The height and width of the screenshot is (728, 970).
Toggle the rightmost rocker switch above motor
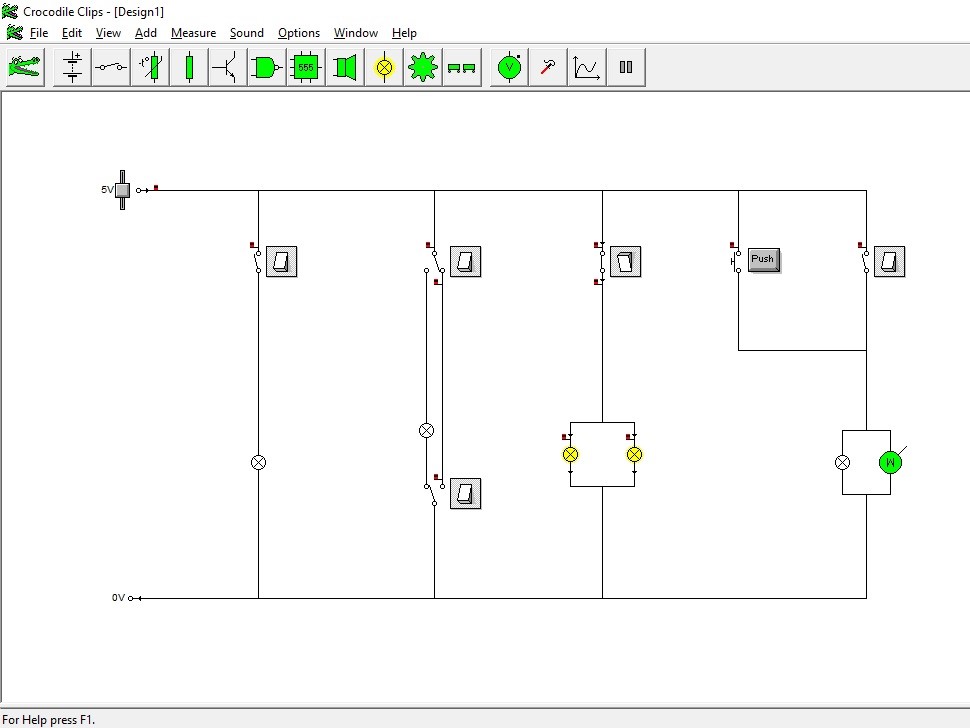(890, 262)
